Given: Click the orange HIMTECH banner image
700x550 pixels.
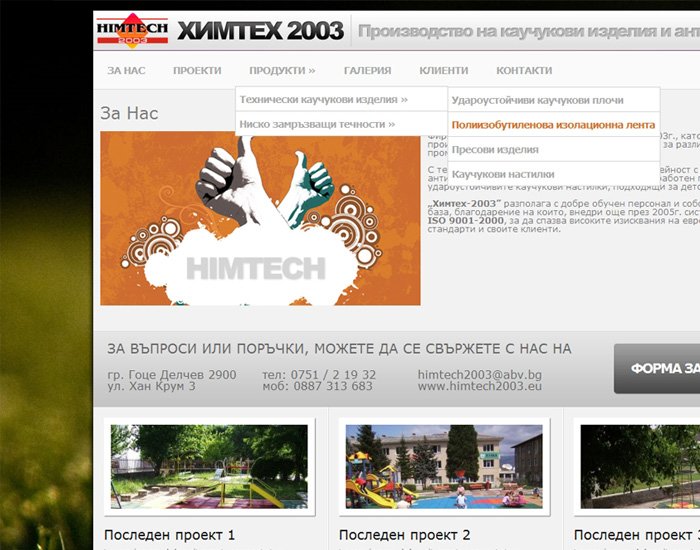Looking at the screenshot, I should 260,219.
